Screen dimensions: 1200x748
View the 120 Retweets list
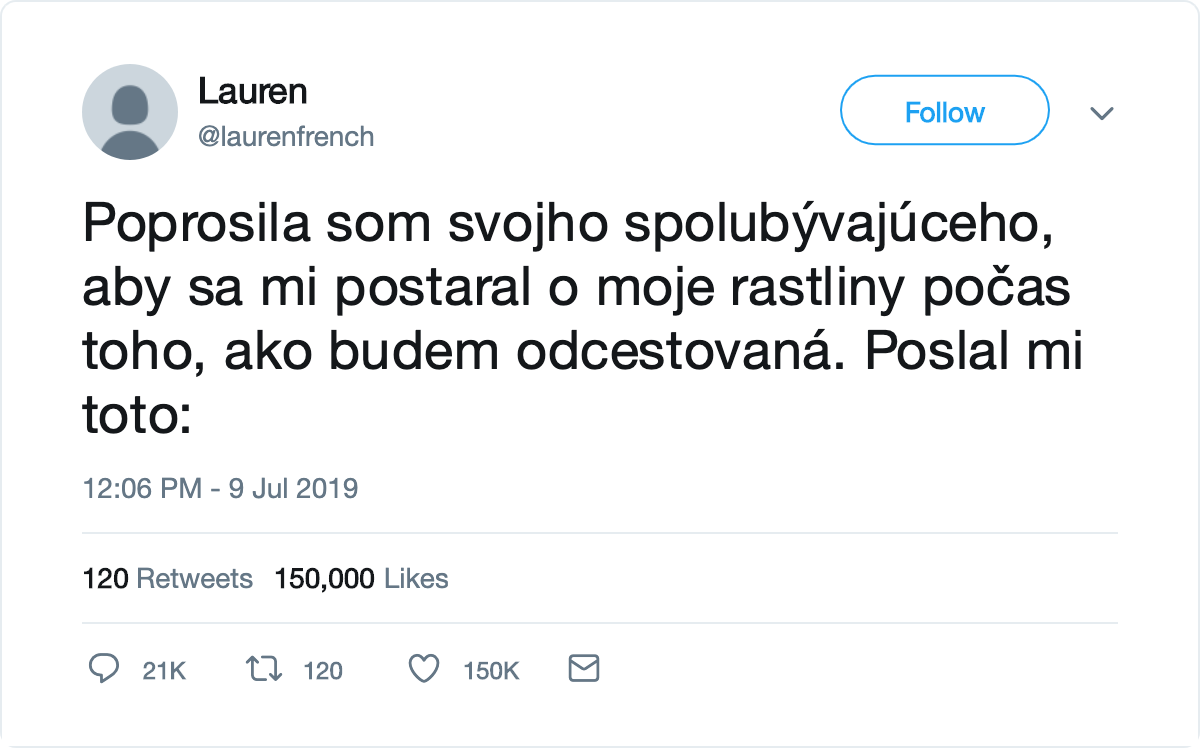point(167,578)
